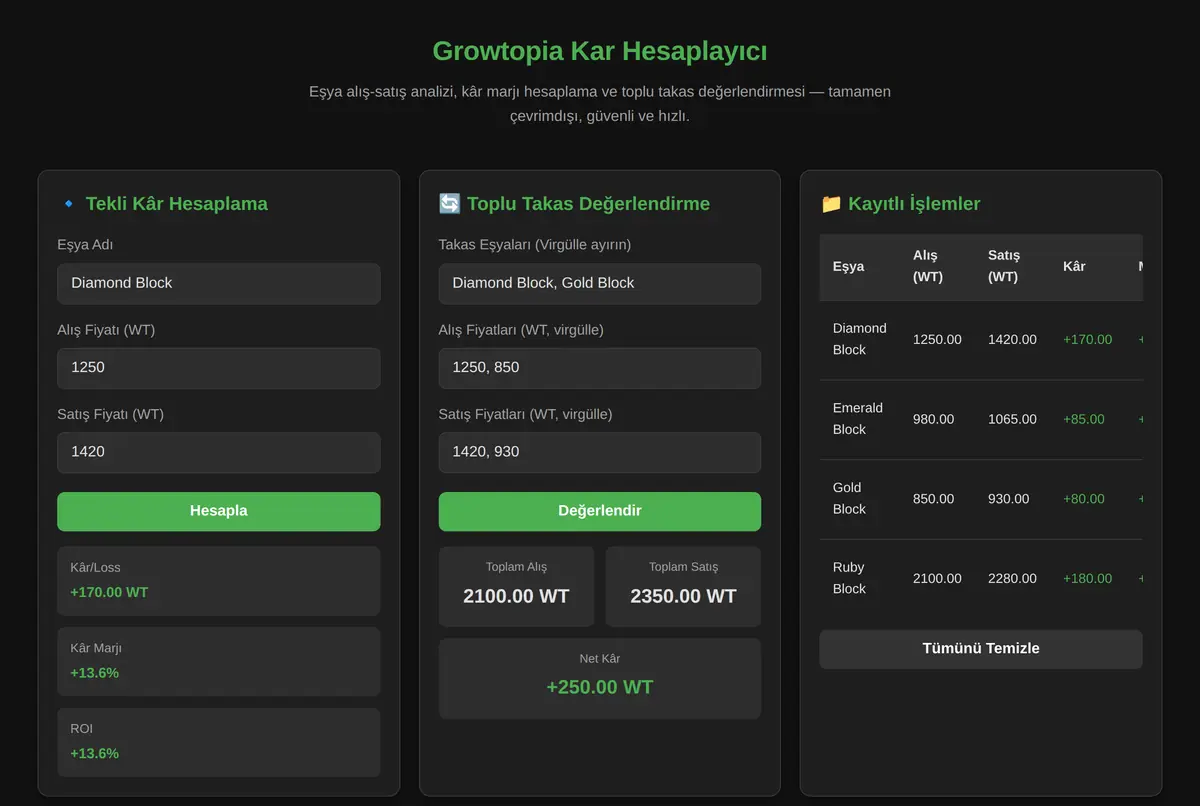Click the Toplam Alış 2100.00 WT card
This screenshot has width=1200, height=806.
pyautogui.click(x=516, y=586)
